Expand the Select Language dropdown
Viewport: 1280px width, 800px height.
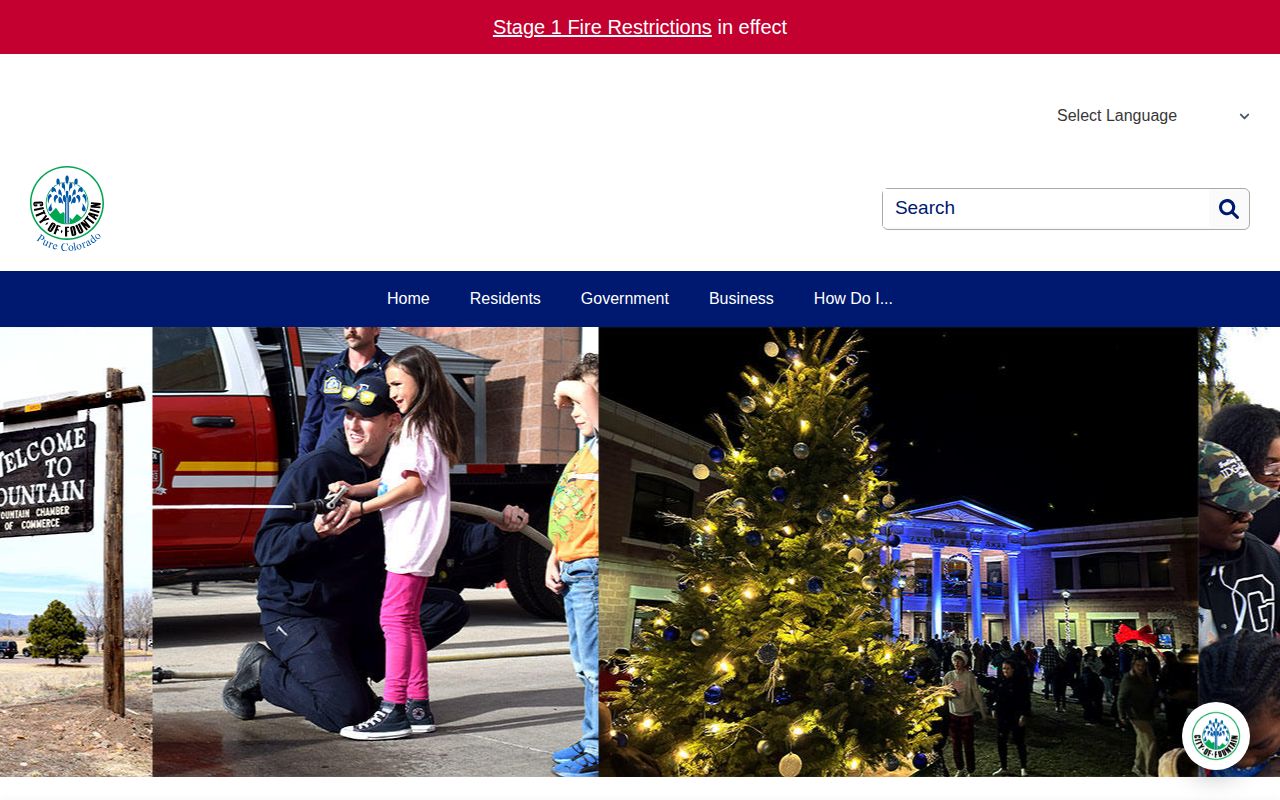1153,116
